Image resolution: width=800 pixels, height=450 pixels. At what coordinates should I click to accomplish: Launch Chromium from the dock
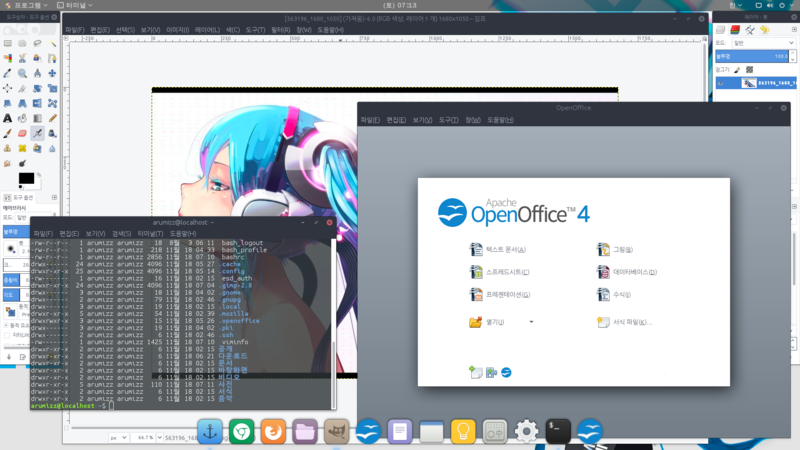tap(241, 432)
